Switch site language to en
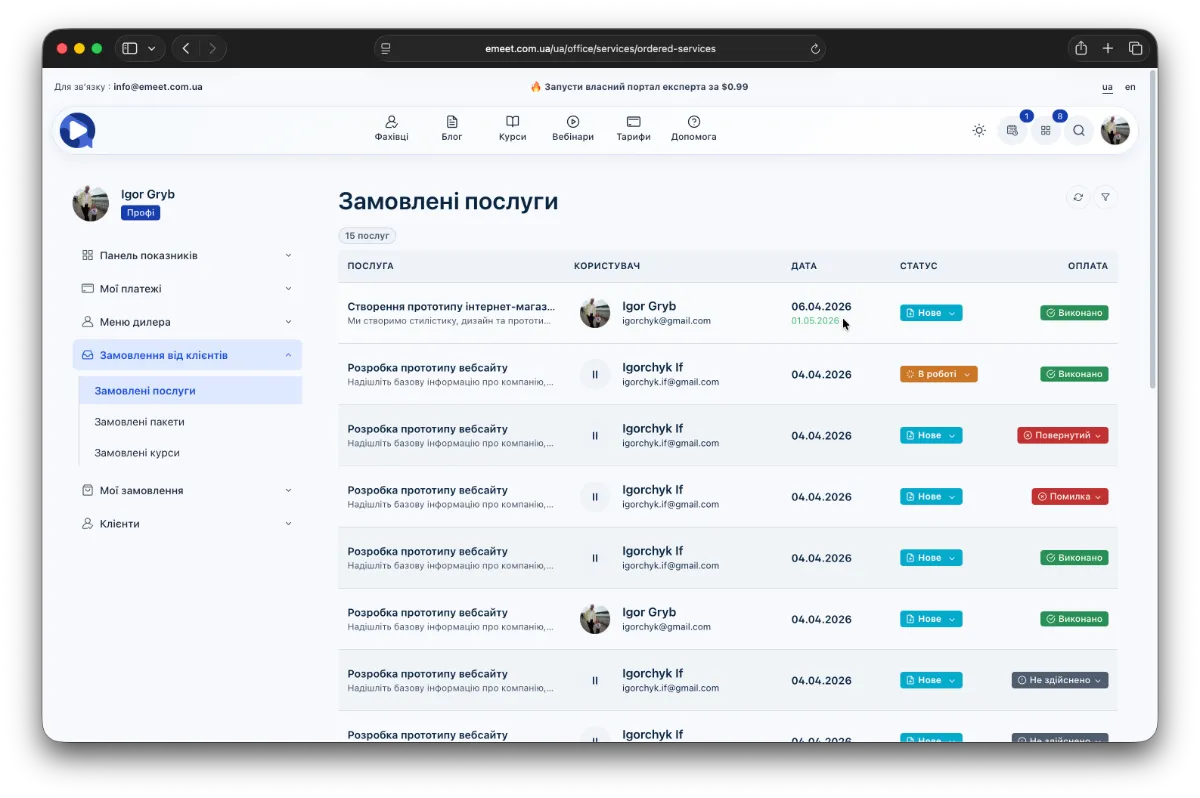Viewport: 1200px width, 798px height. (x=1130, y=87)
